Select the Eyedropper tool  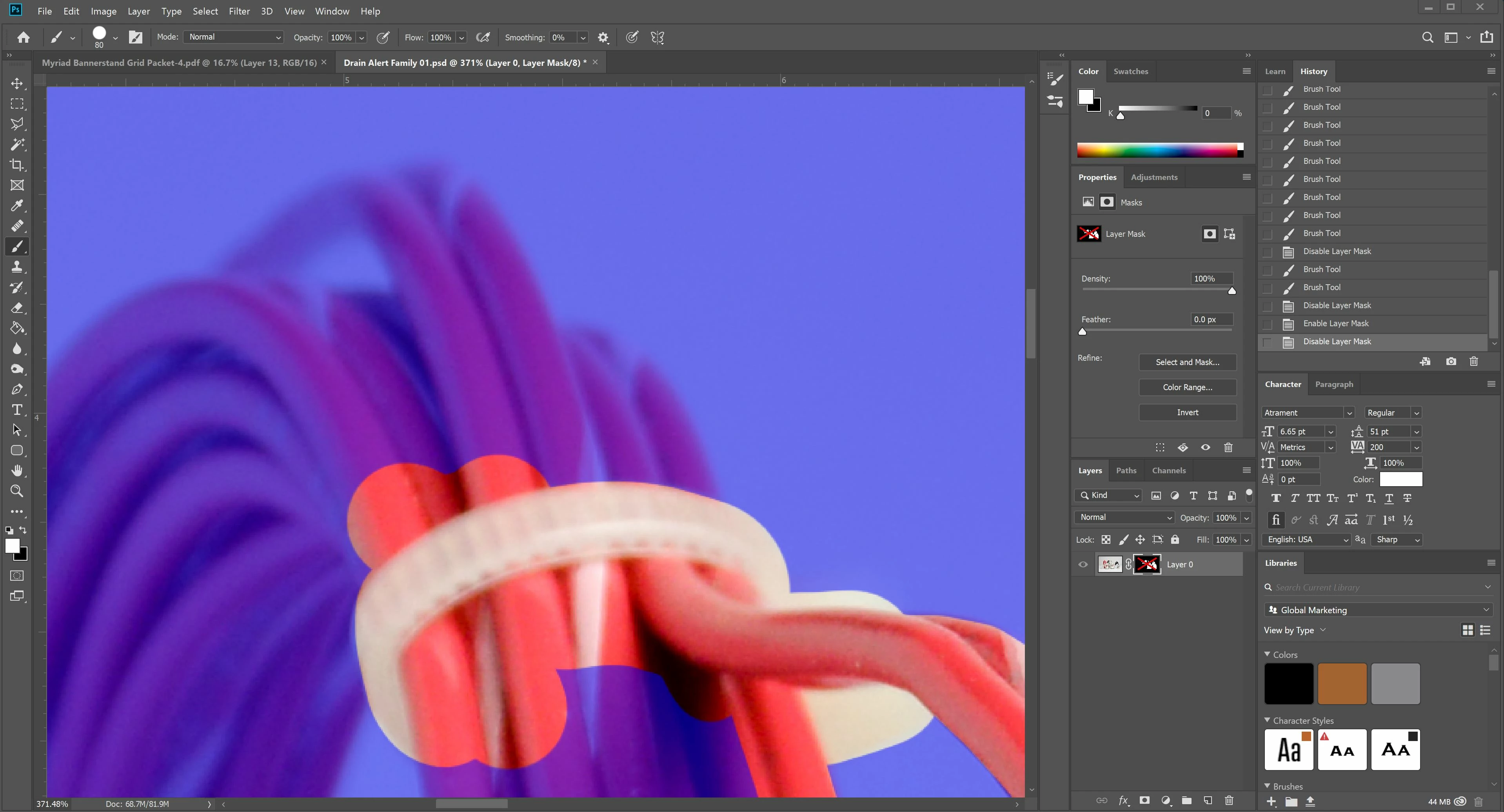[17, 205]
